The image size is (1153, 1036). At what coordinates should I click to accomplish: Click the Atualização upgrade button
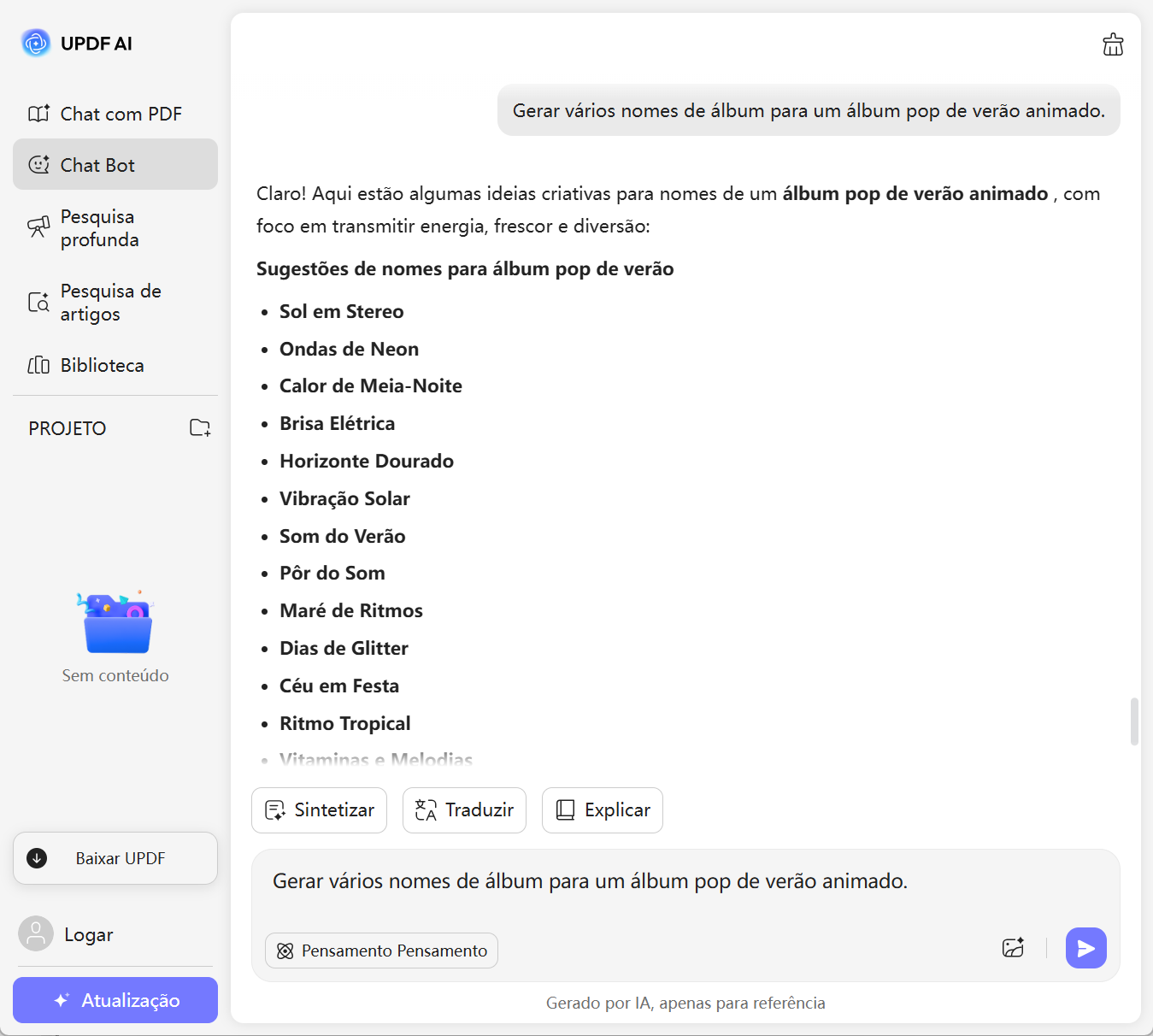click(115, 1000)
